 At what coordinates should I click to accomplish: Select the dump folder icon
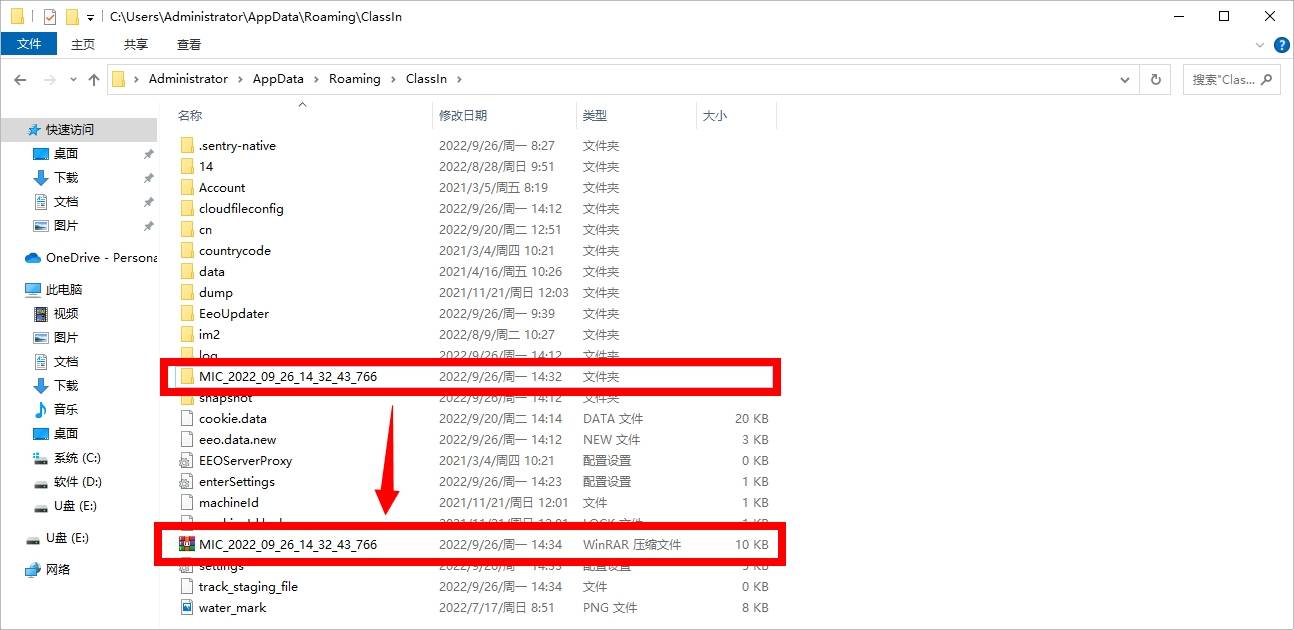(x=186, y=292)
